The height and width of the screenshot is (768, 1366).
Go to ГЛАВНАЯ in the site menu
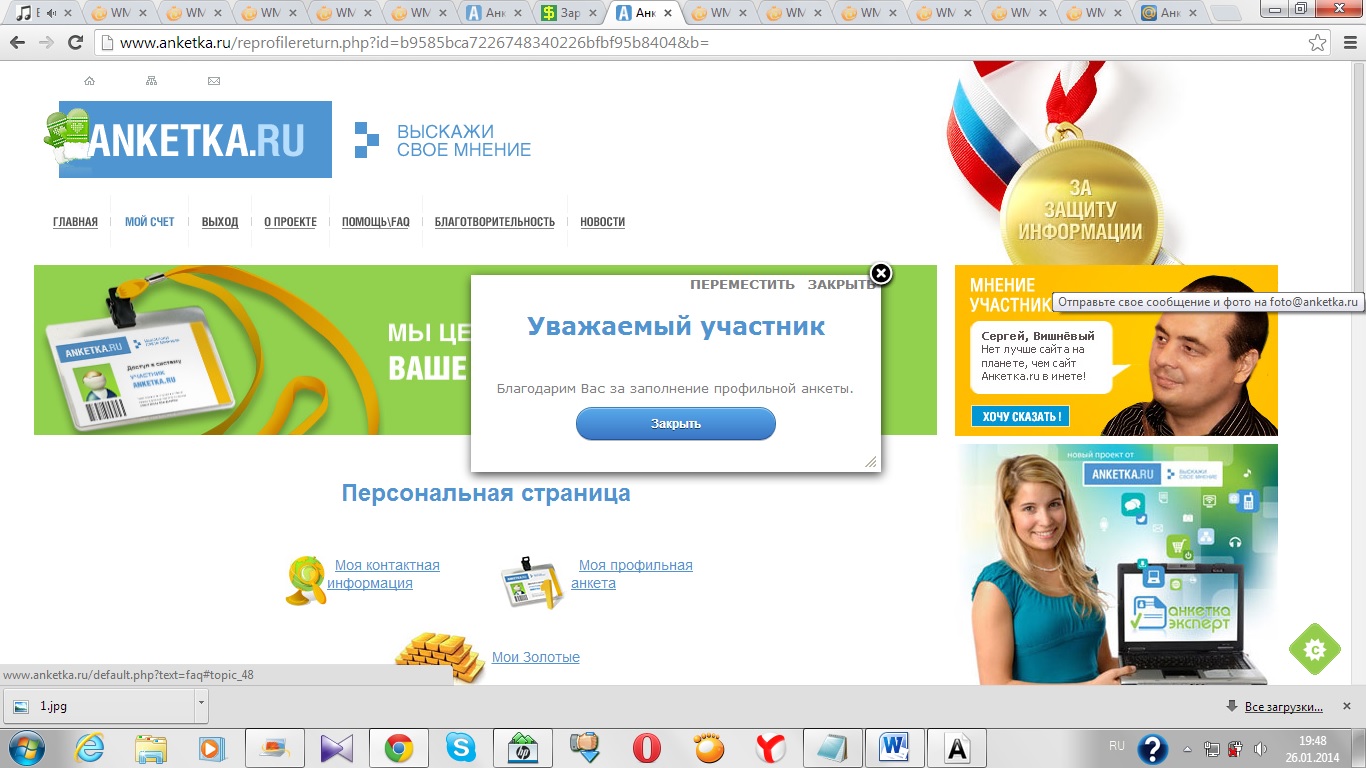click(x=76, y=222)
